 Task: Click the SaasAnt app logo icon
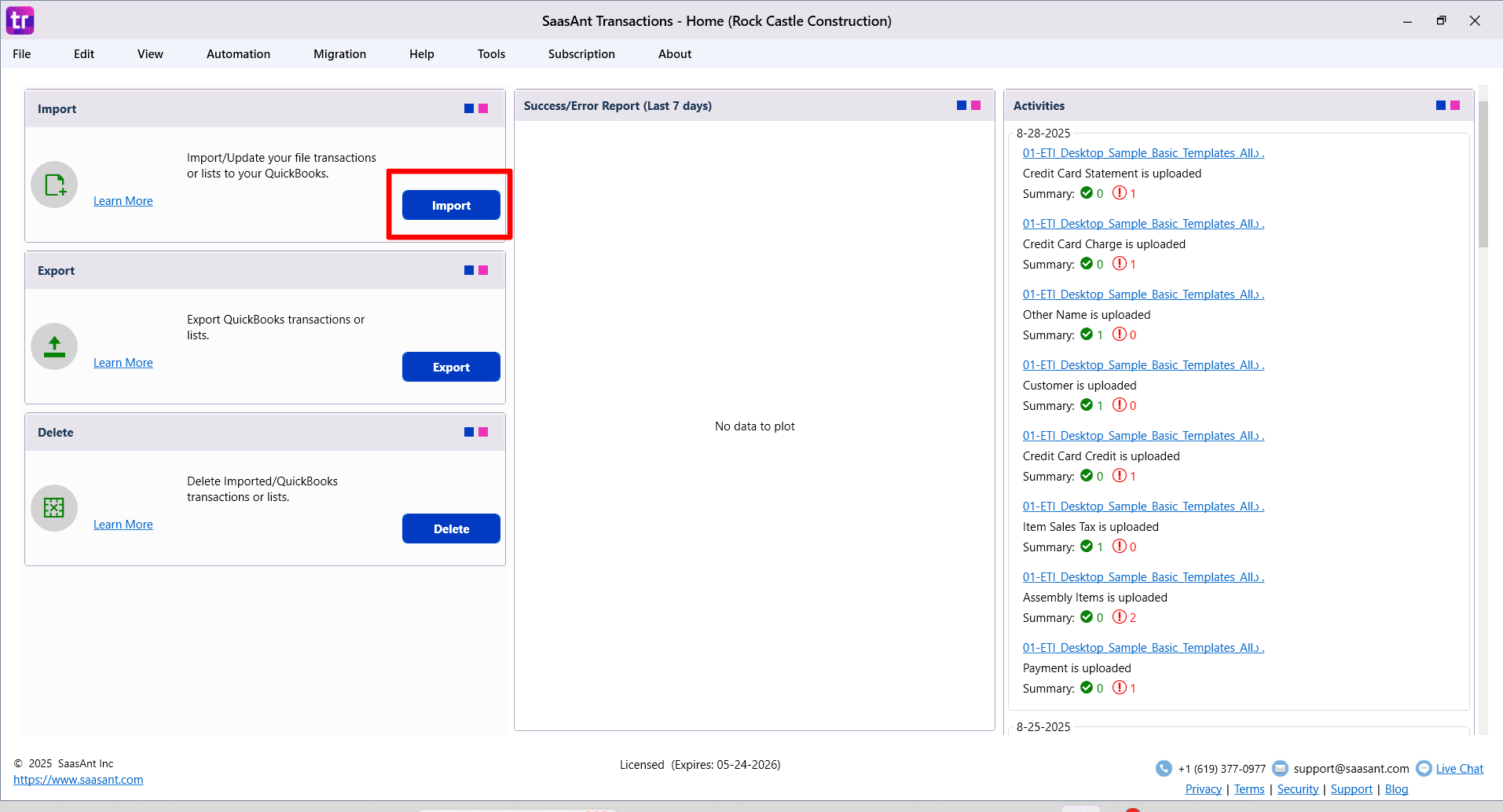[20, 20]
